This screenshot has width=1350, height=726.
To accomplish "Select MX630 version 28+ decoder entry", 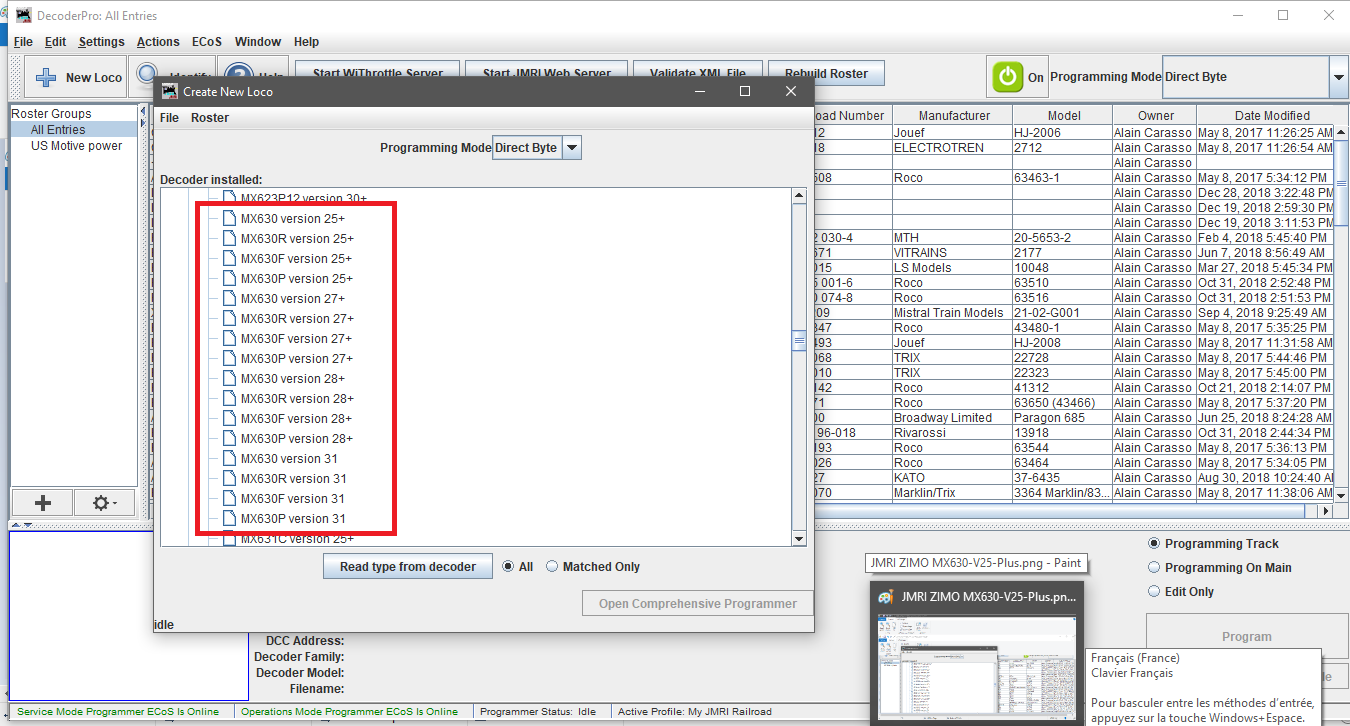I will pyautogui.click(x=293, y=379).
